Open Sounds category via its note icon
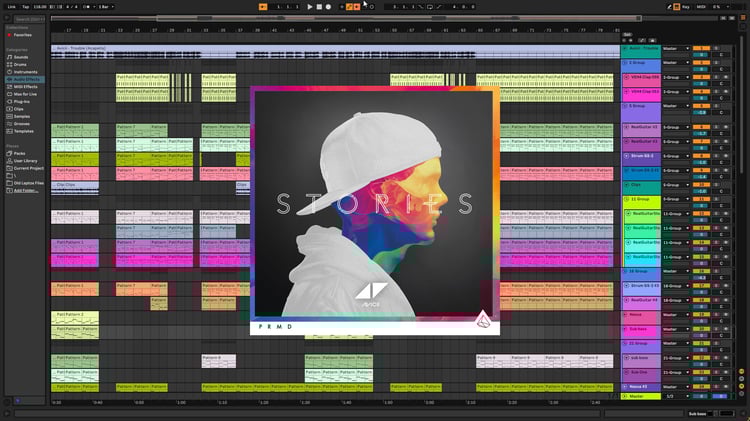The image size is (750, 421). coord(10,57)
